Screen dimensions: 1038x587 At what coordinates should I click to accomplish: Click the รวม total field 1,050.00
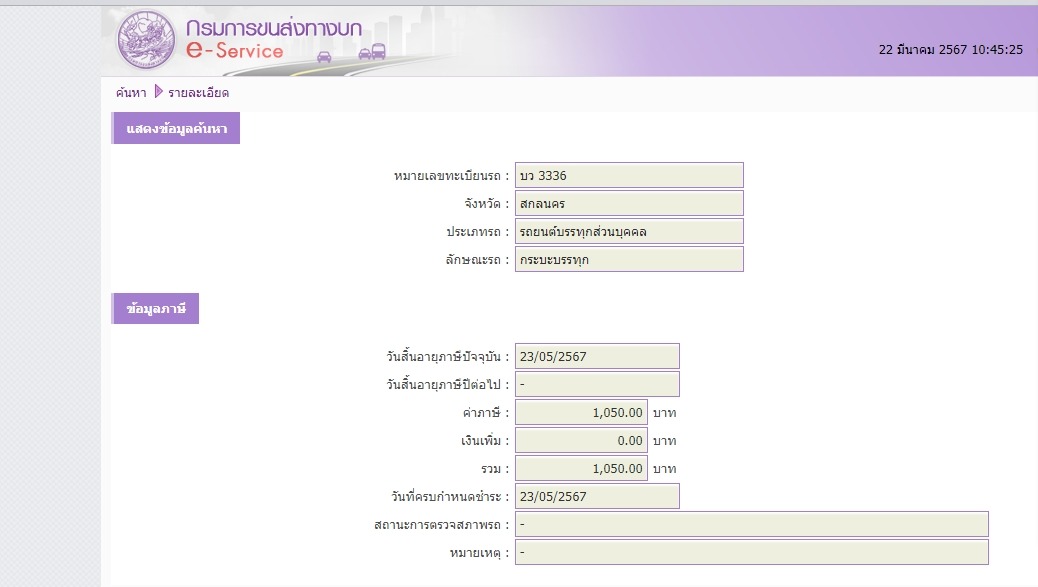click(x=581, y=469)
